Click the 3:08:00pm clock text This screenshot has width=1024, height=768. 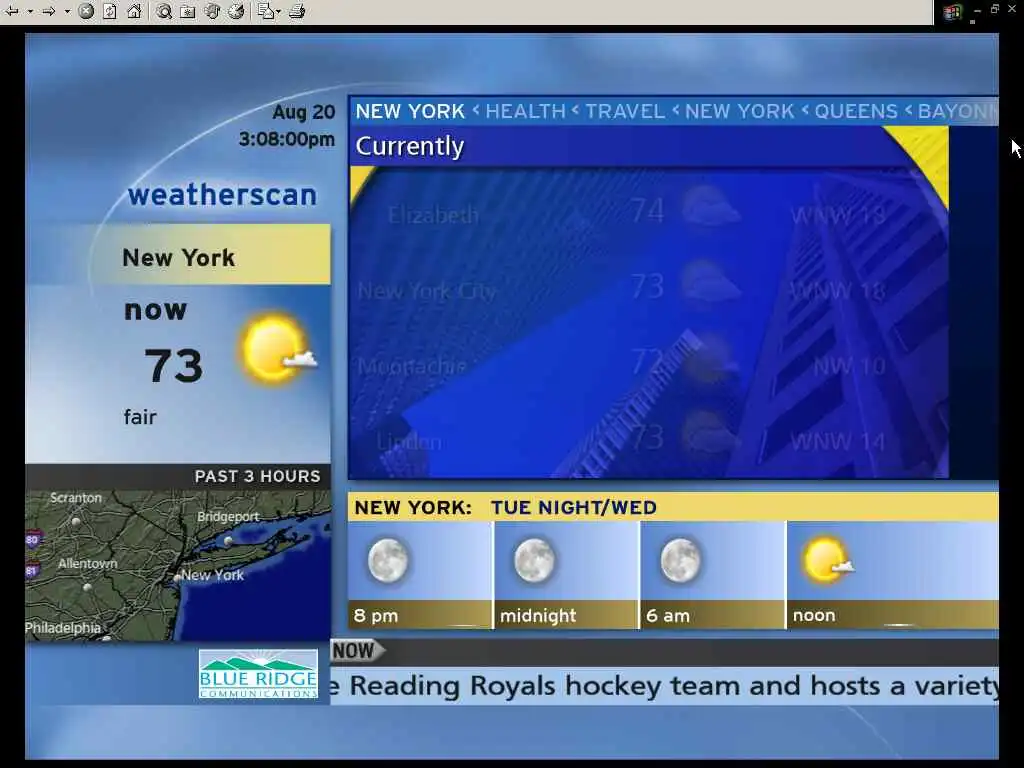click(x=287, y=139)
